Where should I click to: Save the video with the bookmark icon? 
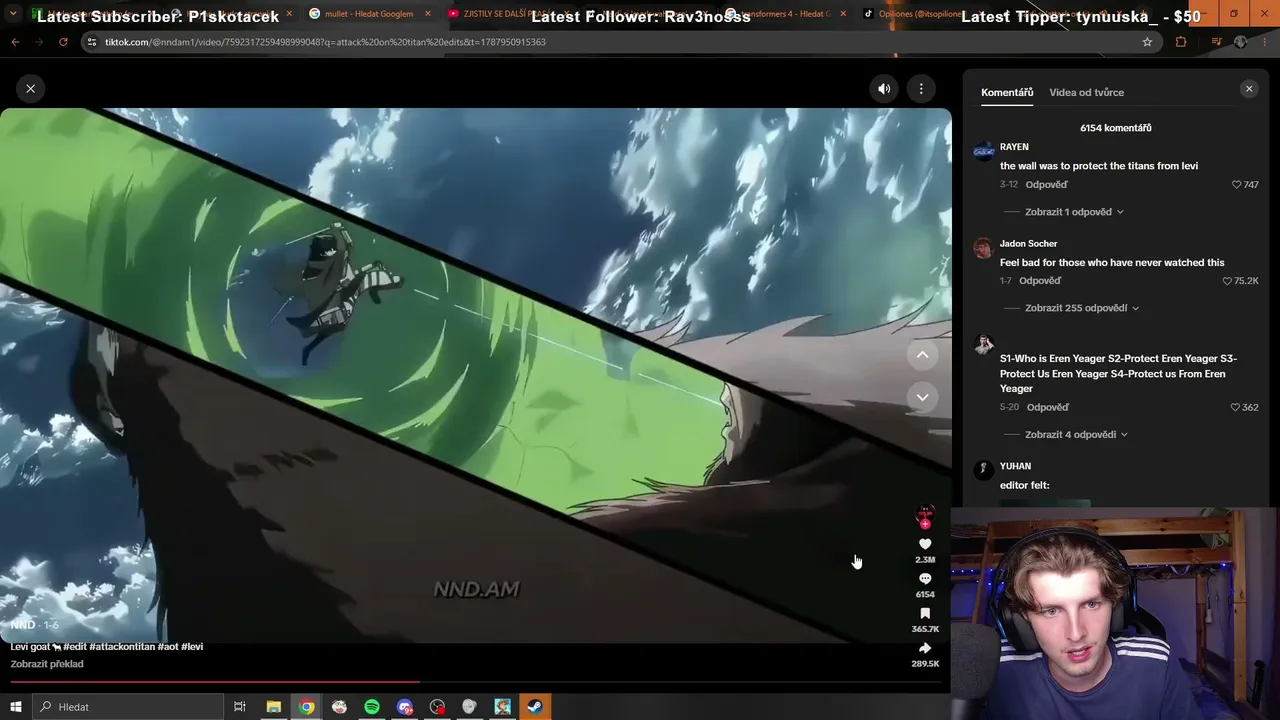point(925,614)
